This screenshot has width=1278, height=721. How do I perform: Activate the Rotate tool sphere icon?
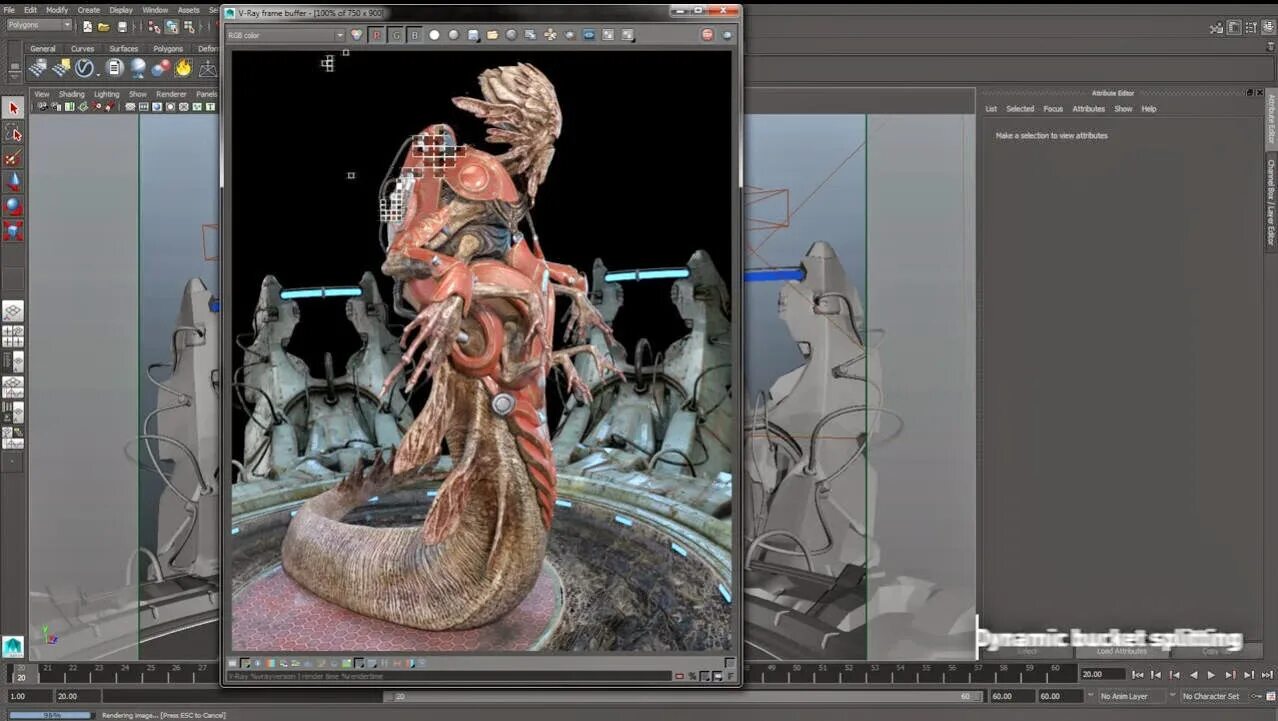pos(13,207)
